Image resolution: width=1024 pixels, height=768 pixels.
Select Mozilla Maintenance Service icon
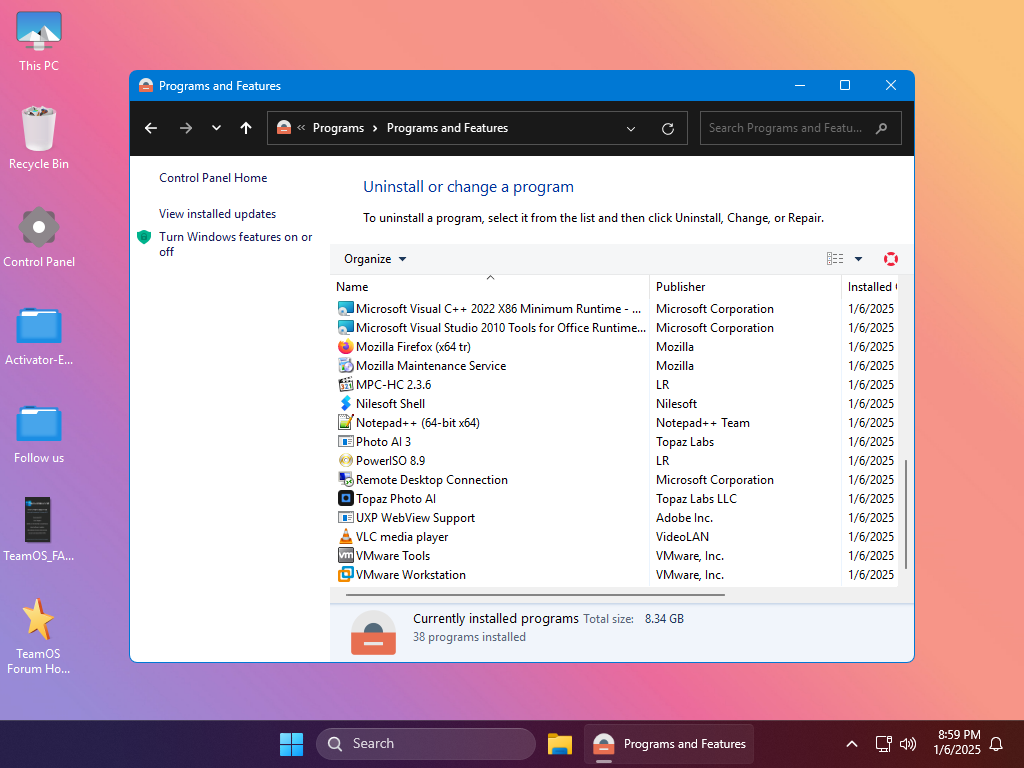[345, 366]
